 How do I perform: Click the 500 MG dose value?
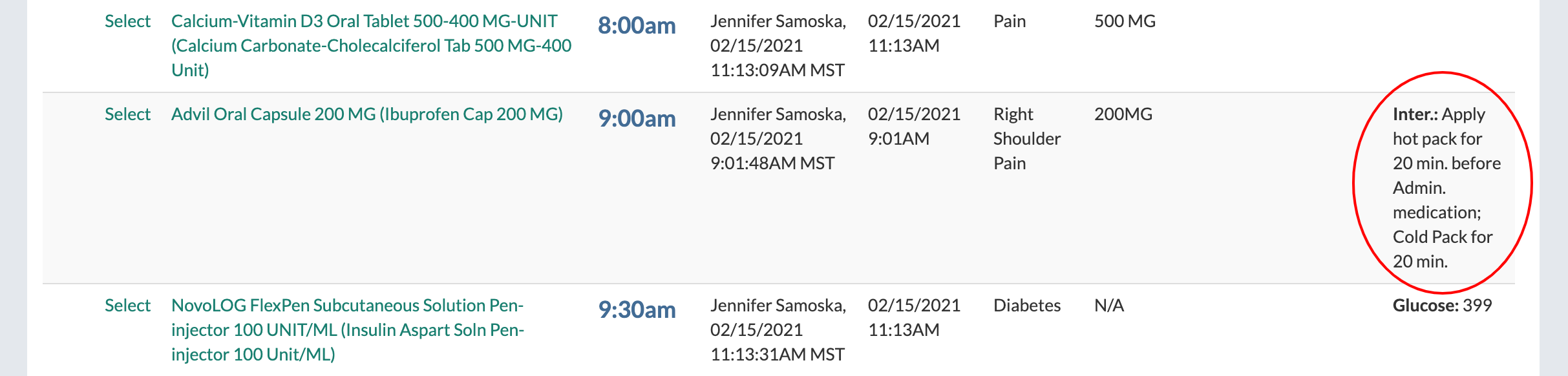(1125, 21)
